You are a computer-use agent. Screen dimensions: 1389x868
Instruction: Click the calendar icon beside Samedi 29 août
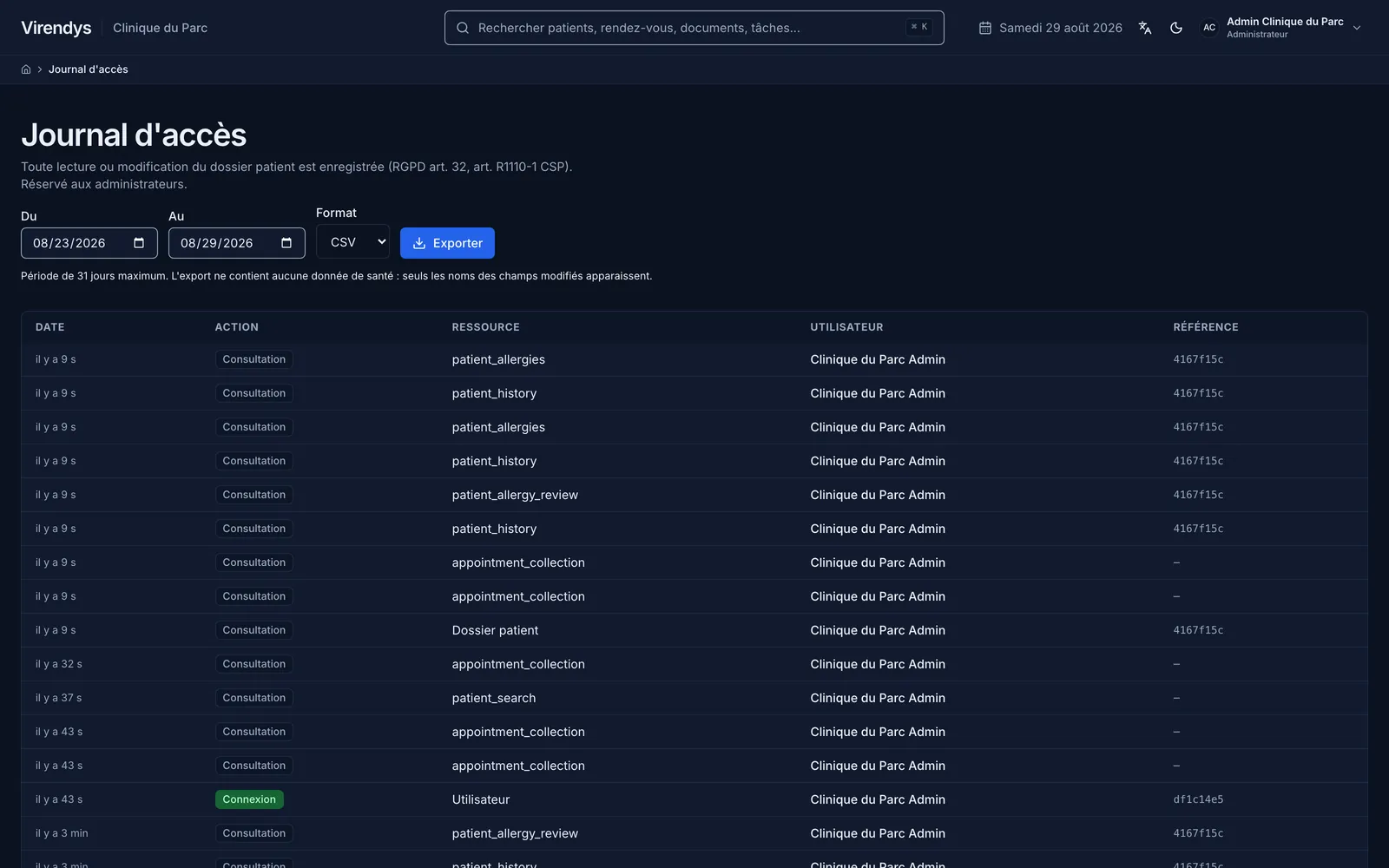point(985,28)
